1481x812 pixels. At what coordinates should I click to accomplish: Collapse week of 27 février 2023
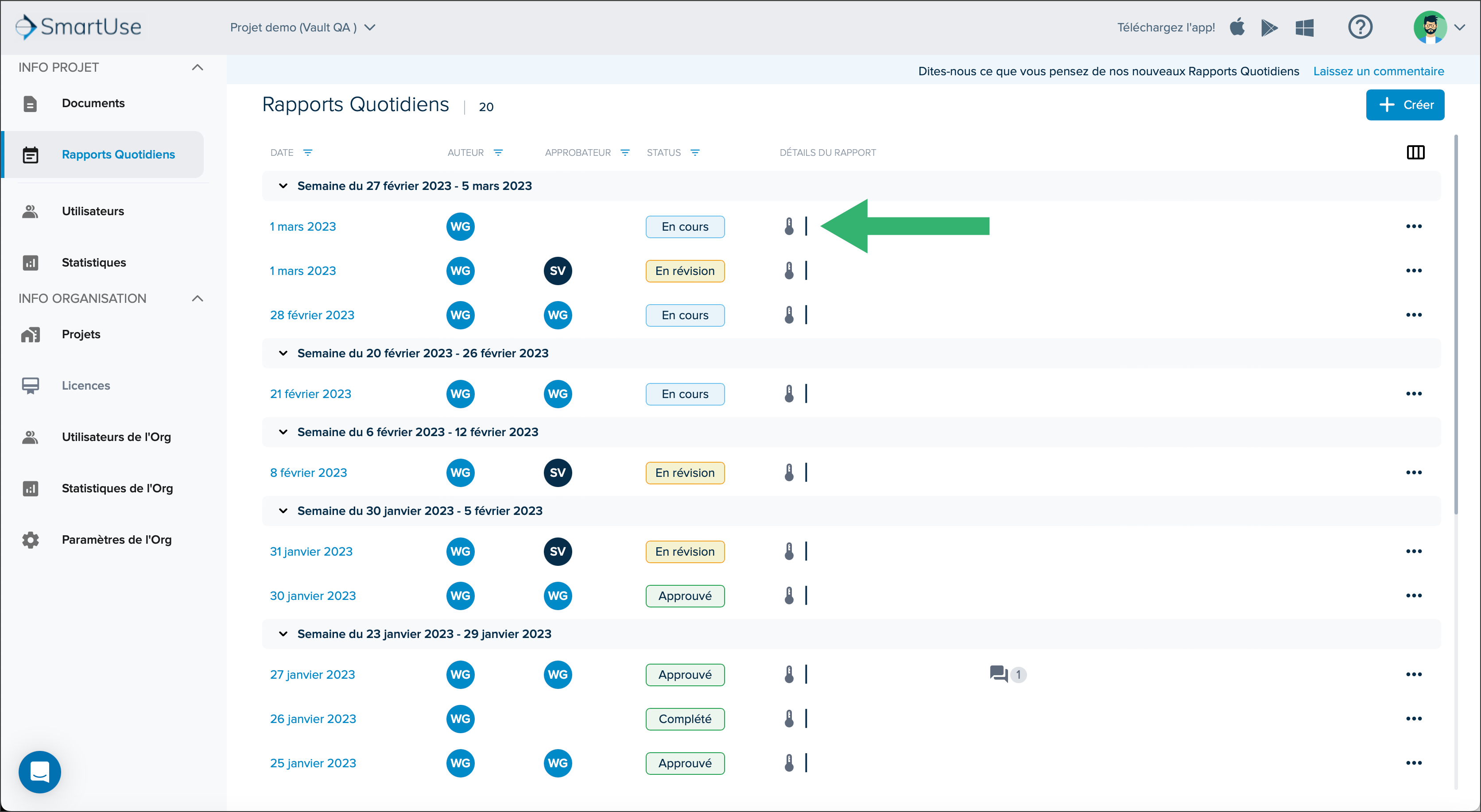coord(283,186)
